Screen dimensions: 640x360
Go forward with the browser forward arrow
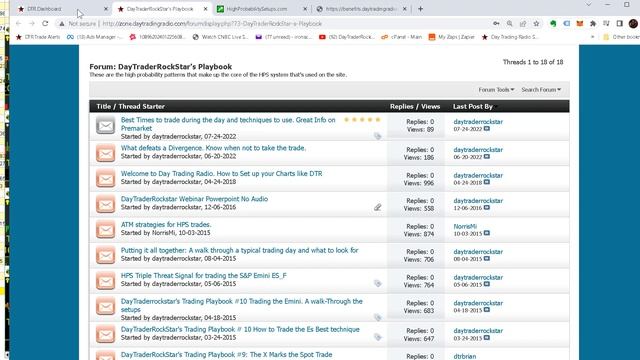pos(32,24)
